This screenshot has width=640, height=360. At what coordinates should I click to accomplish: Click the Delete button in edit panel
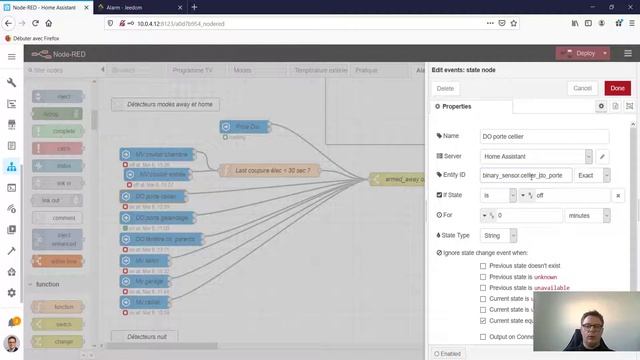coord(445,89)
